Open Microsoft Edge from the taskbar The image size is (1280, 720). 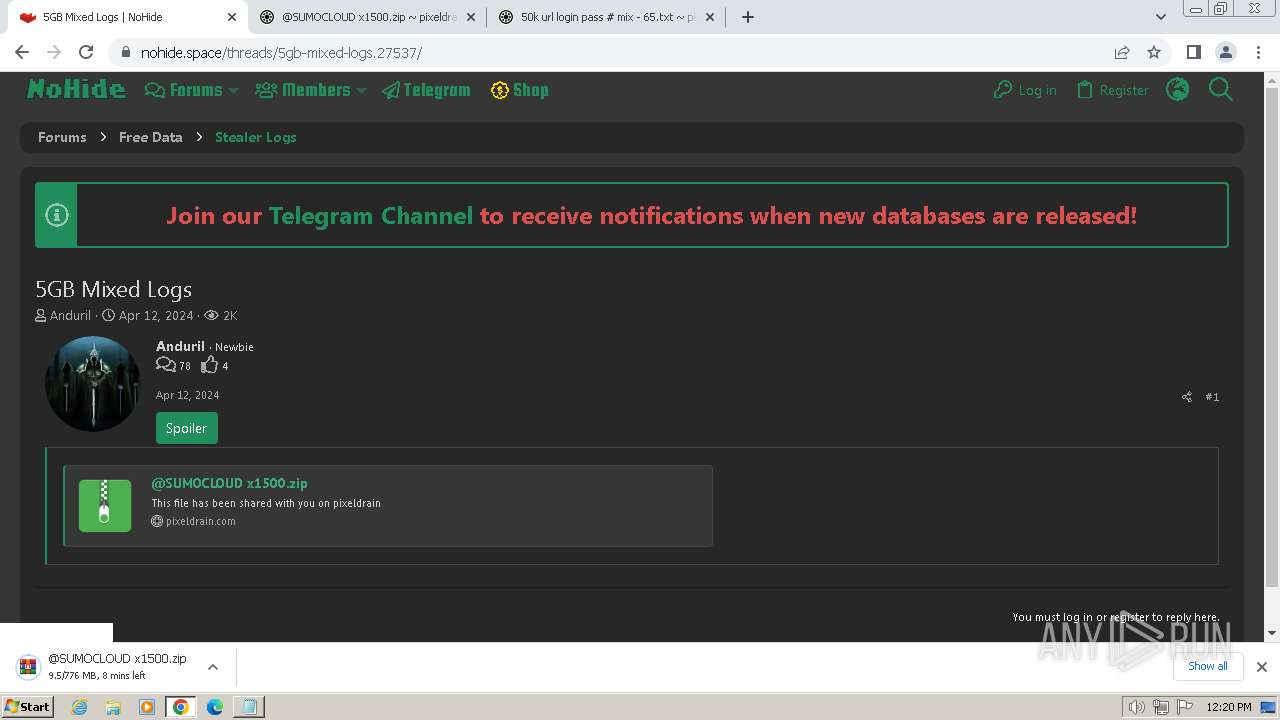[x=215, y=707]
